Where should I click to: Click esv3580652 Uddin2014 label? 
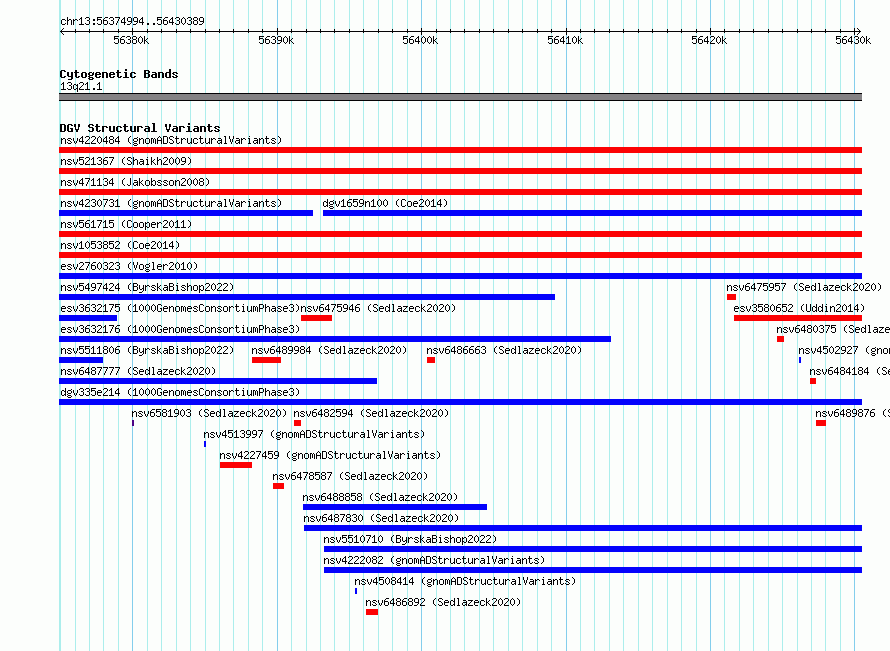[x=799, y=308]
